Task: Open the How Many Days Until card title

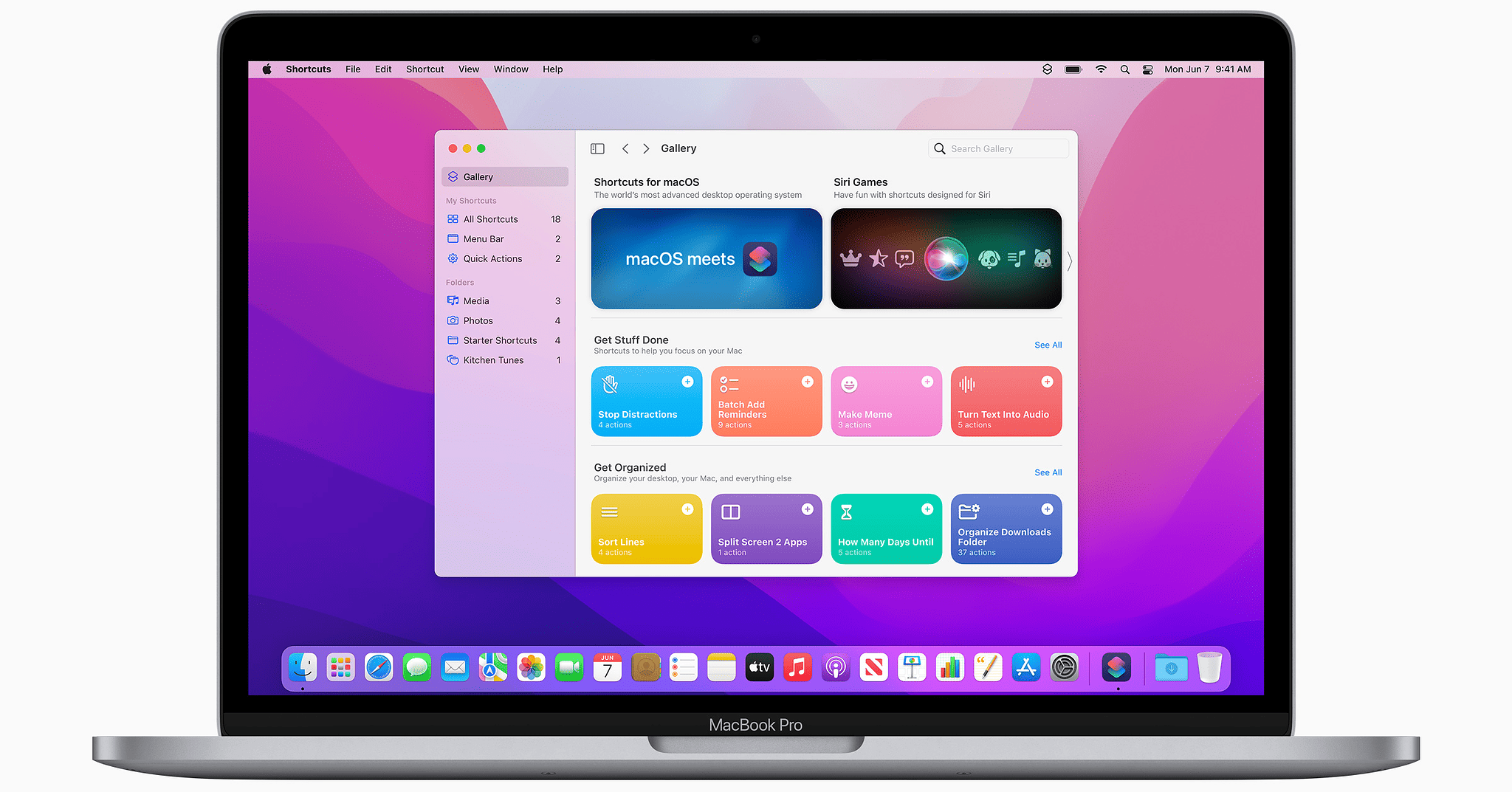Action: [885, 542]
